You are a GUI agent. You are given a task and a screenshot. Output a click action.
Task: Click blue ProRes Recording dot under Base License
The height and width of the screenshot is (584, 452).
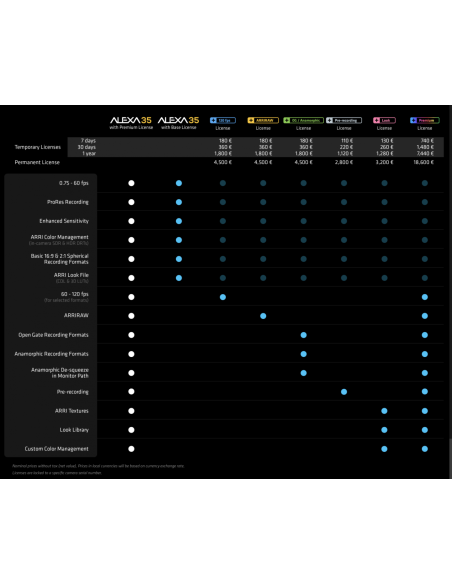tap(179, 202)
